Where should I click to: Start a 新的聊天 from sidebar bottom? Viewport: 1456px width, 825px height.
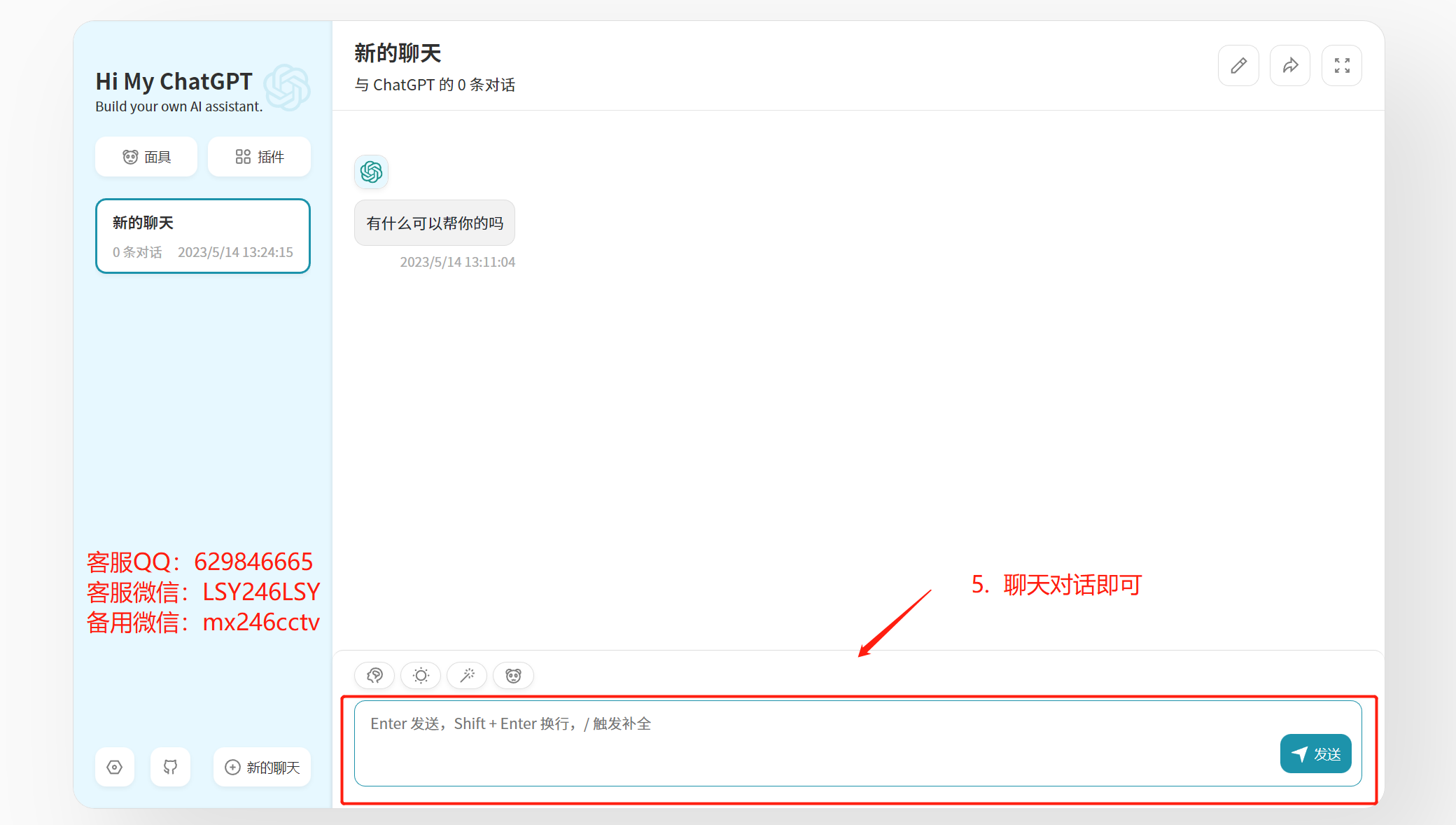(x=262, y=767)
